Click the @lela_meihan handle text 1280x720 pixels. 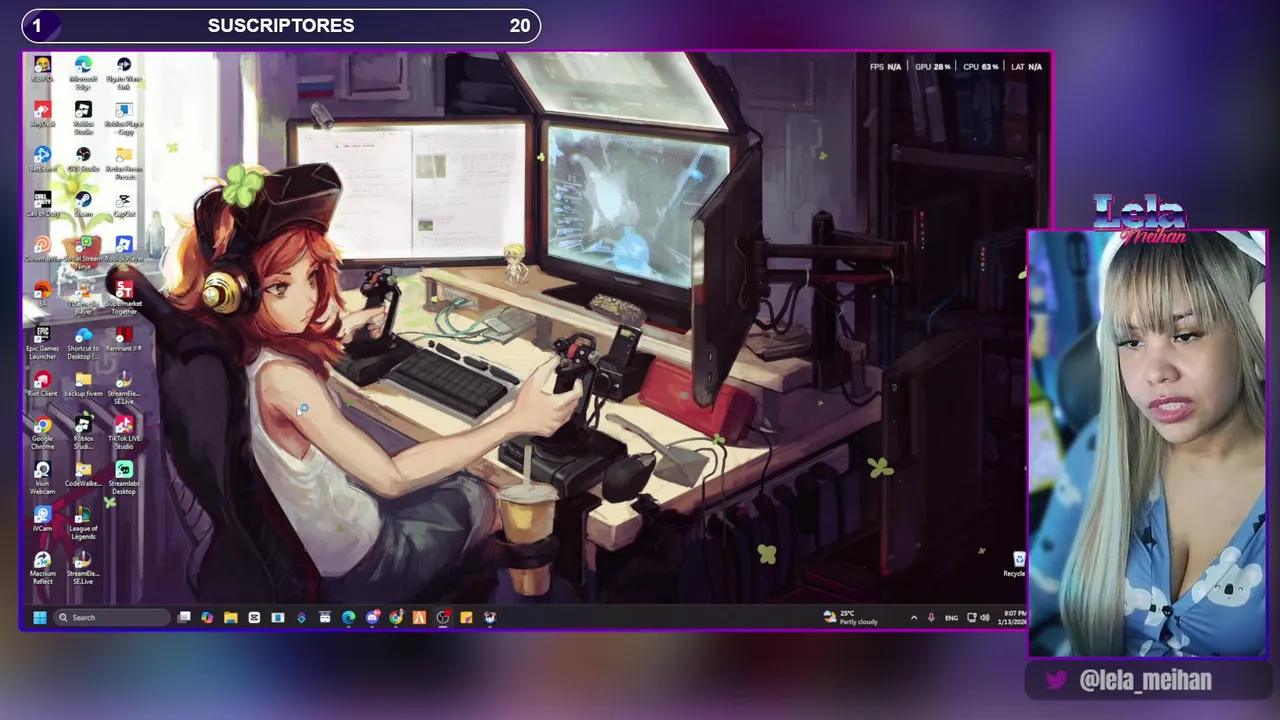pos(1146,681)
